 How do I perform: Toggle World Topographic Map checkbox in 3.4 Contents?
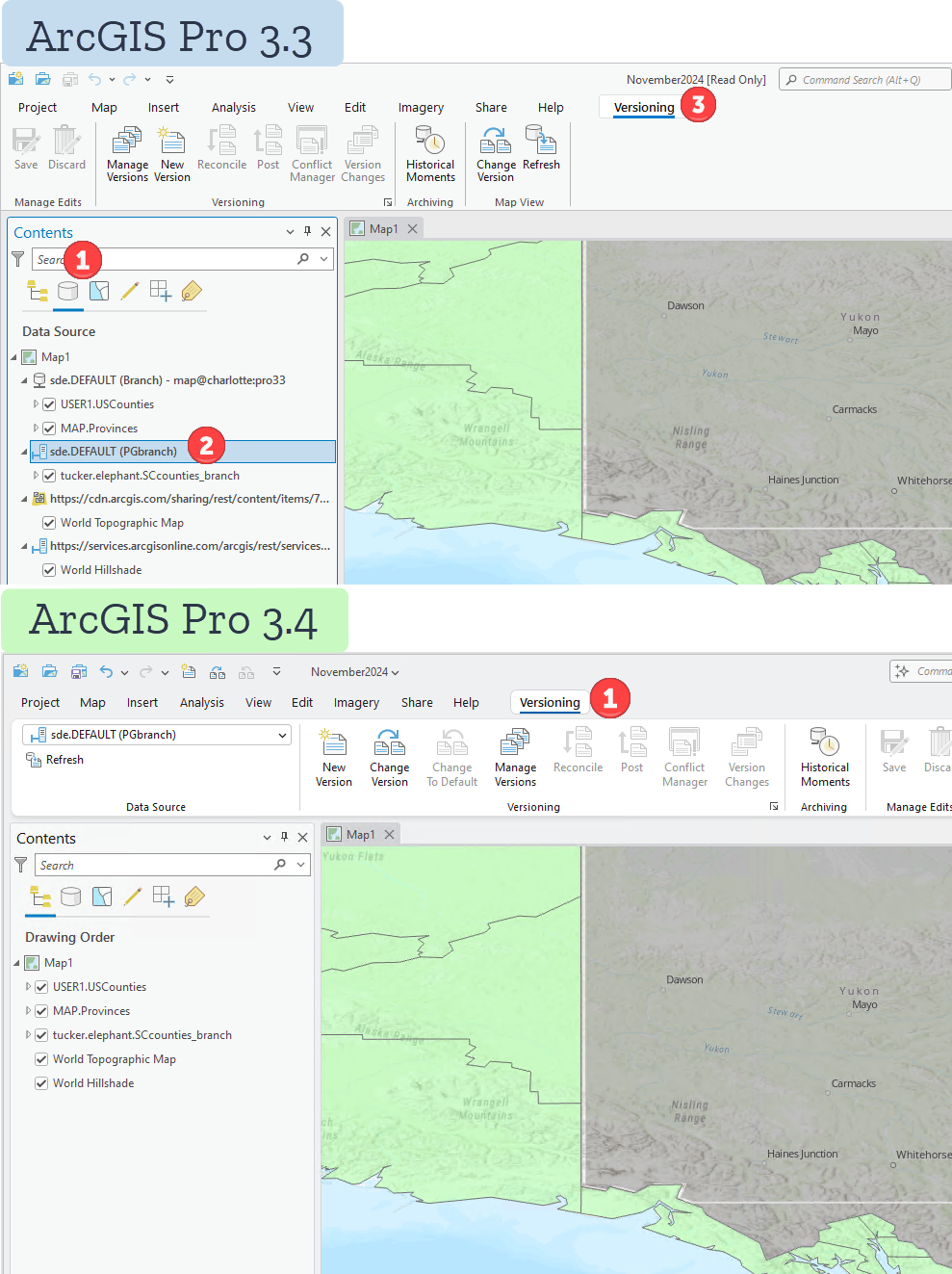(x=41, y=1059)
